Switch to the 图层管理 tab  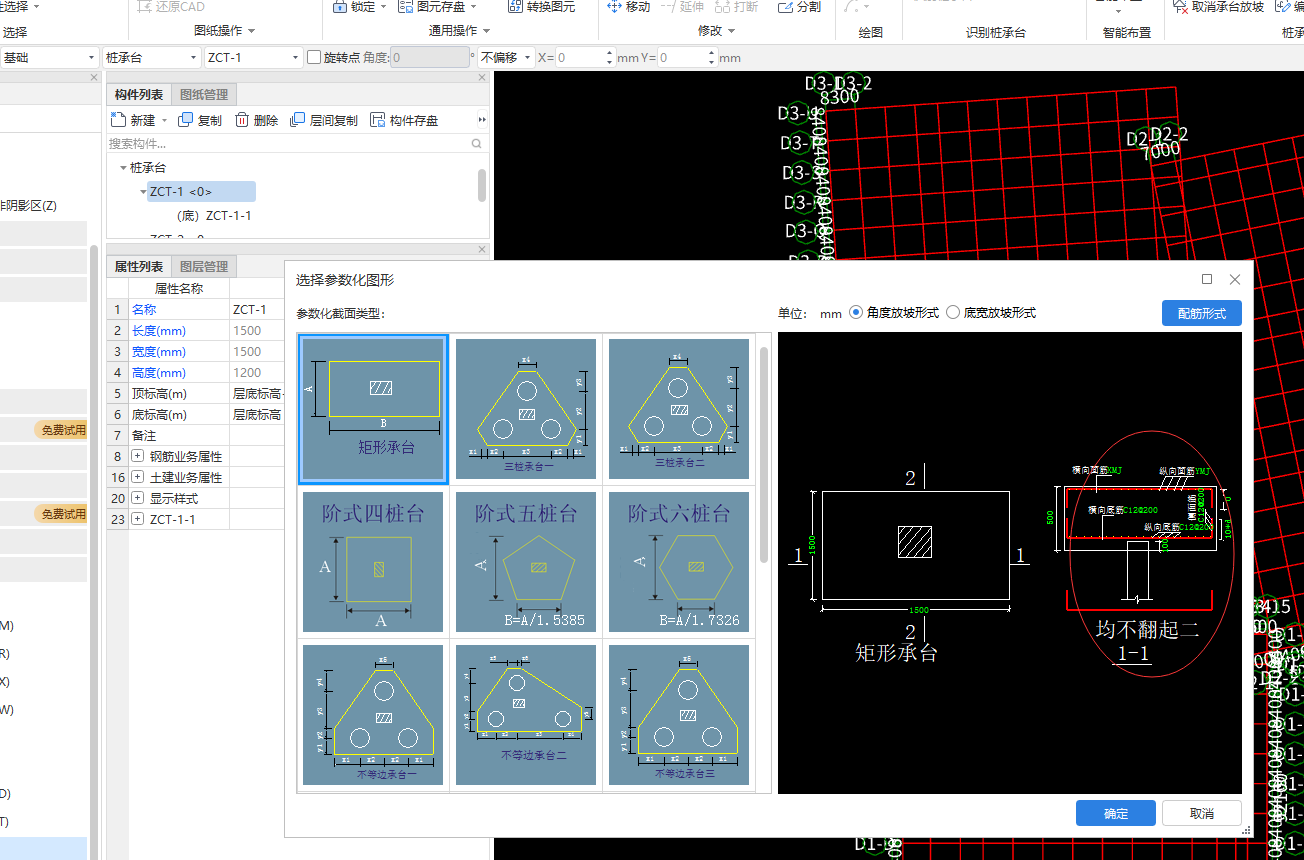(x=203, y=266)
